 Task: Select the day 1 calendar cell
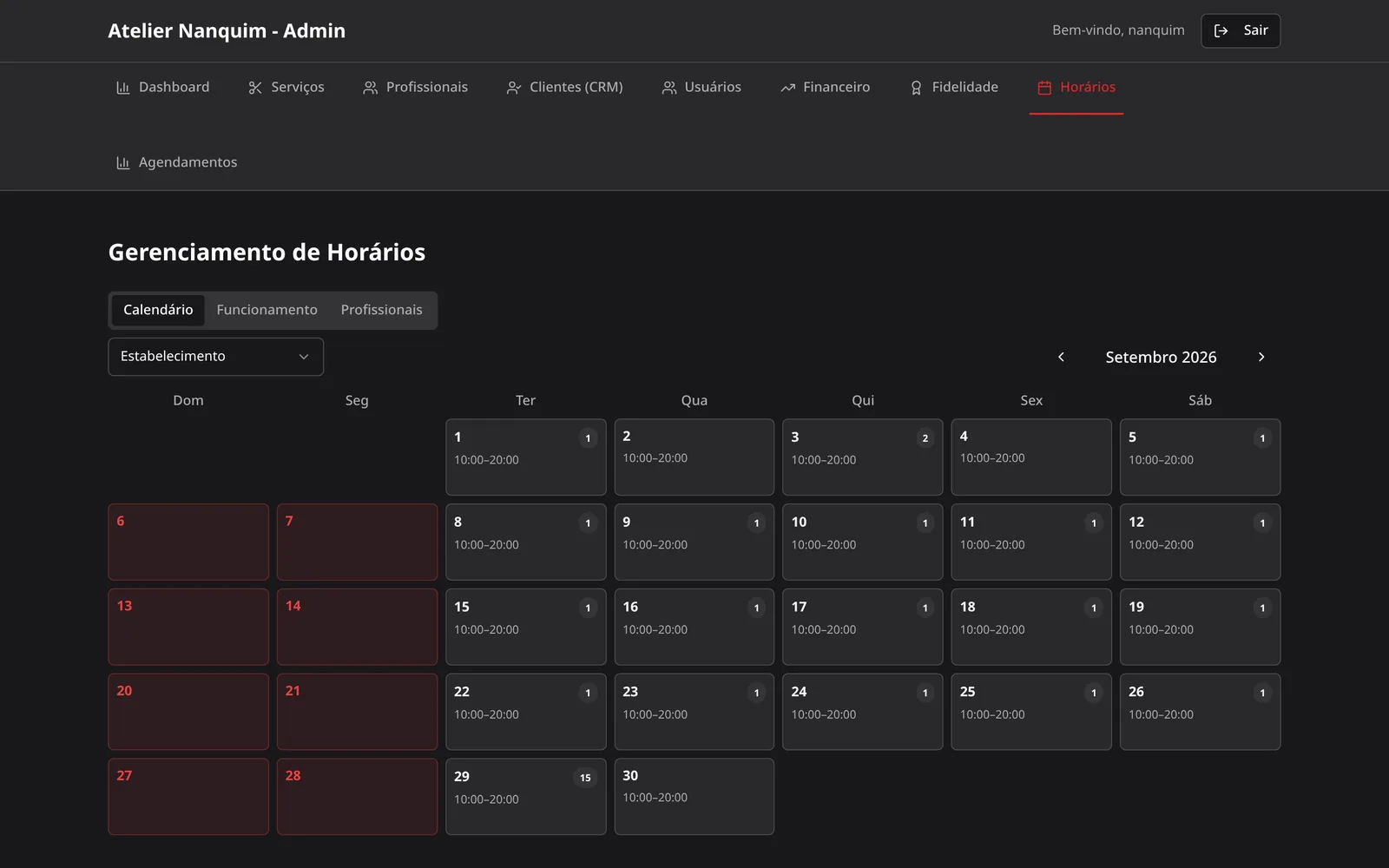[x=526, y=457]
